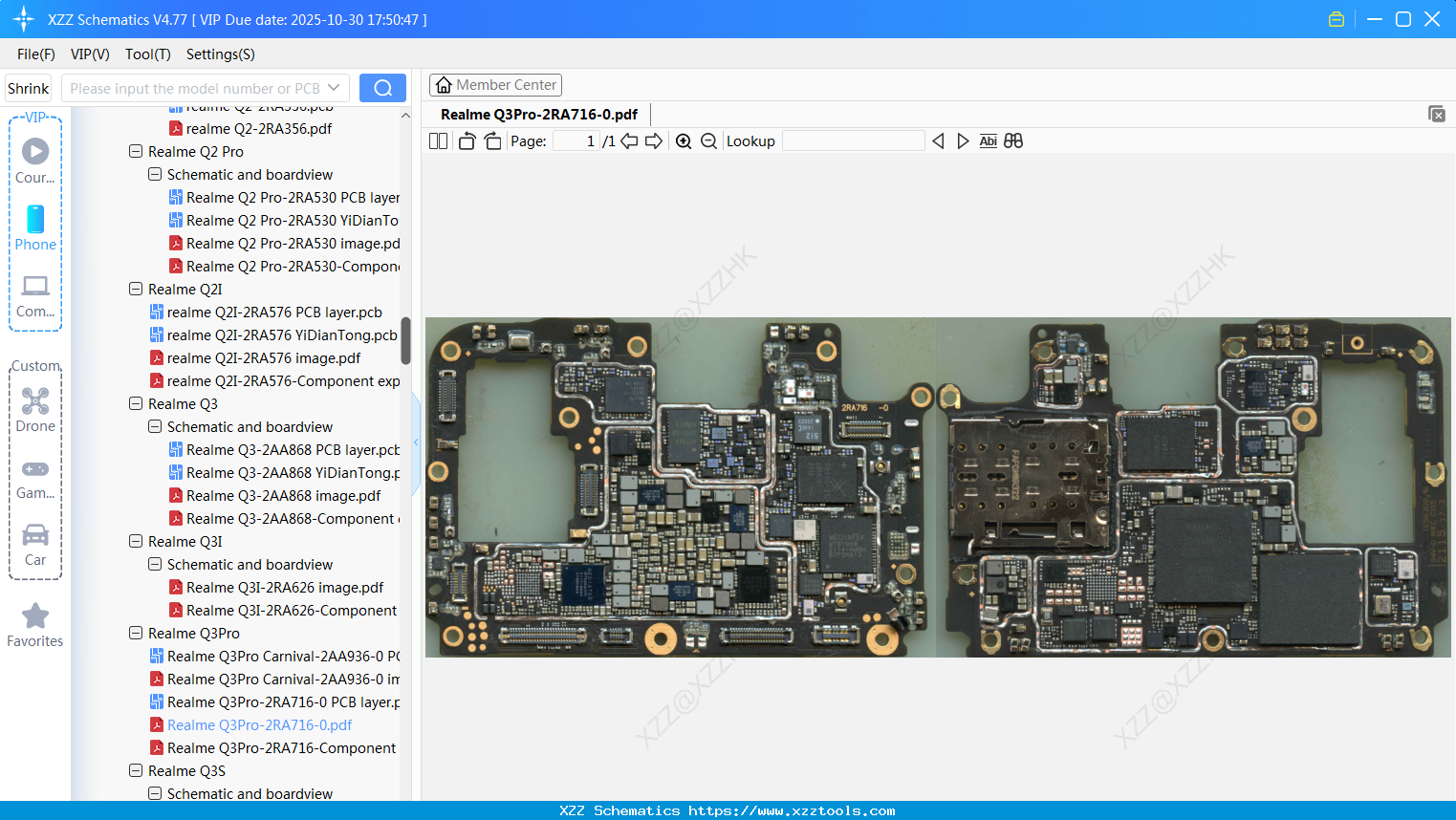1456x820 pixels.
Task: Go to previous page arrow
Action: (x=629, y=141)
